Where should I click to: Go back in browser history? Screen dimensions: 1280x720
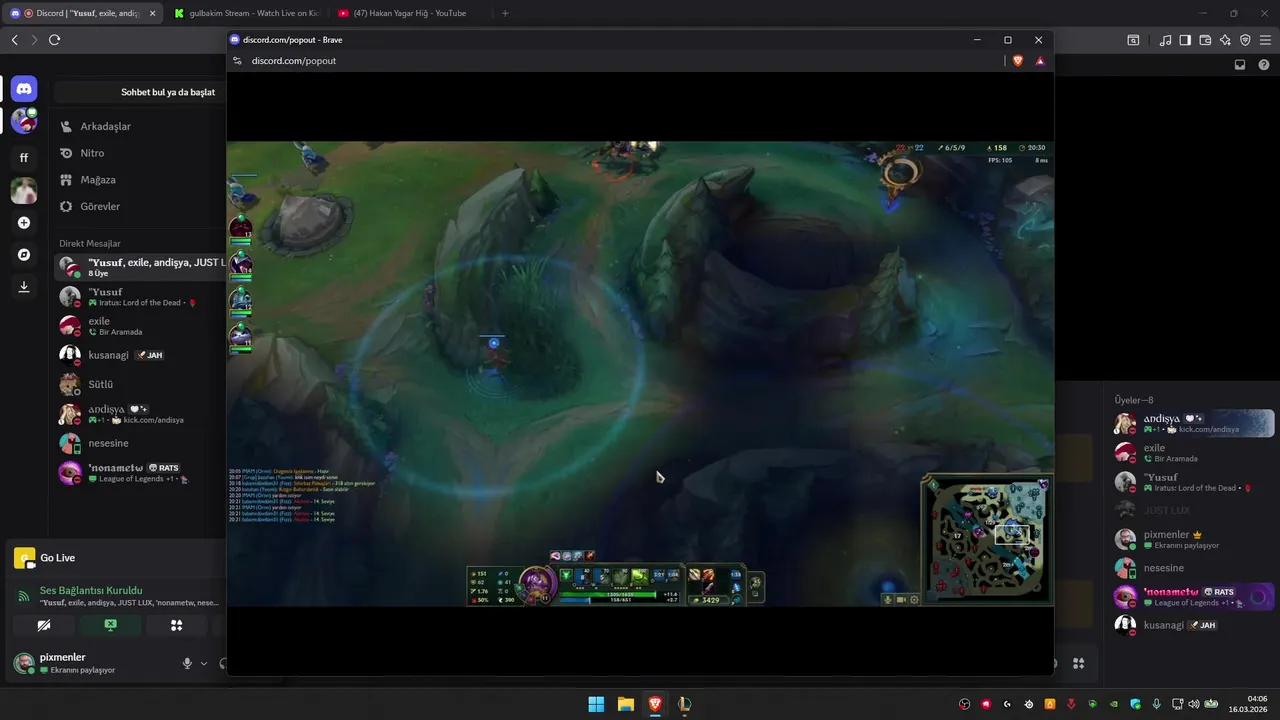(14, 40)
